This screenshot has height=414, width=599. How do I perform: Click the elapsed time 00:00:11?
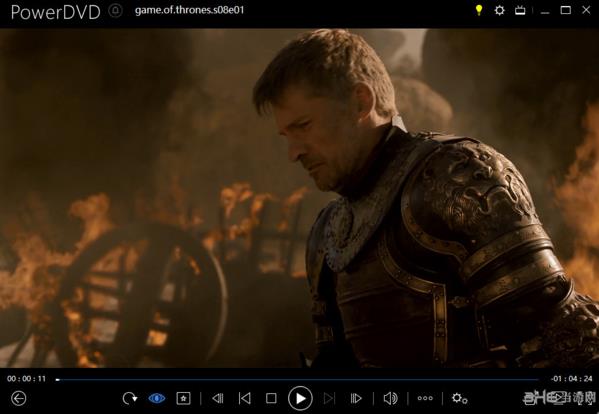pos(26,379)
